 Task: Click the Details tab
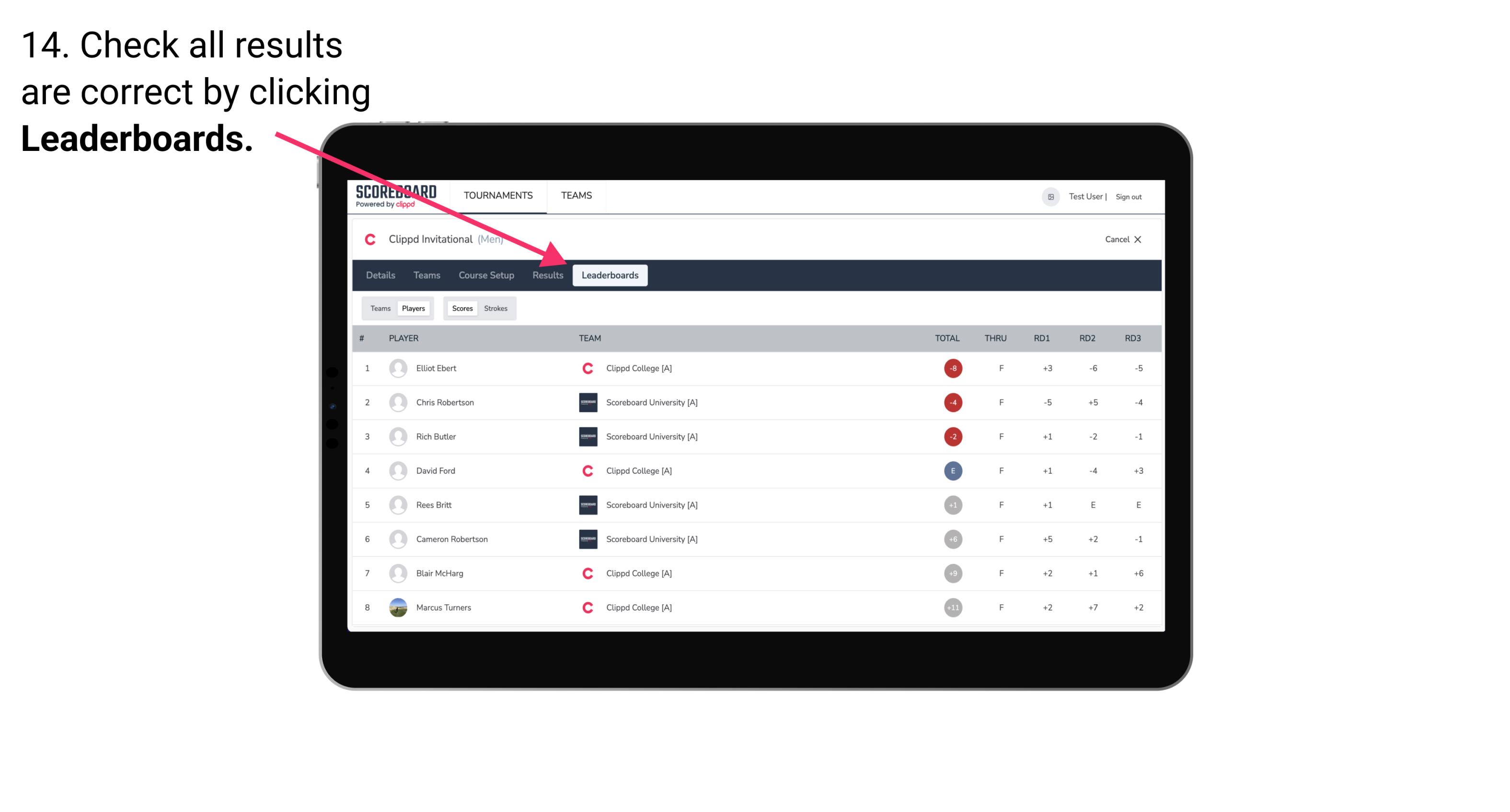tap(380, 275)
